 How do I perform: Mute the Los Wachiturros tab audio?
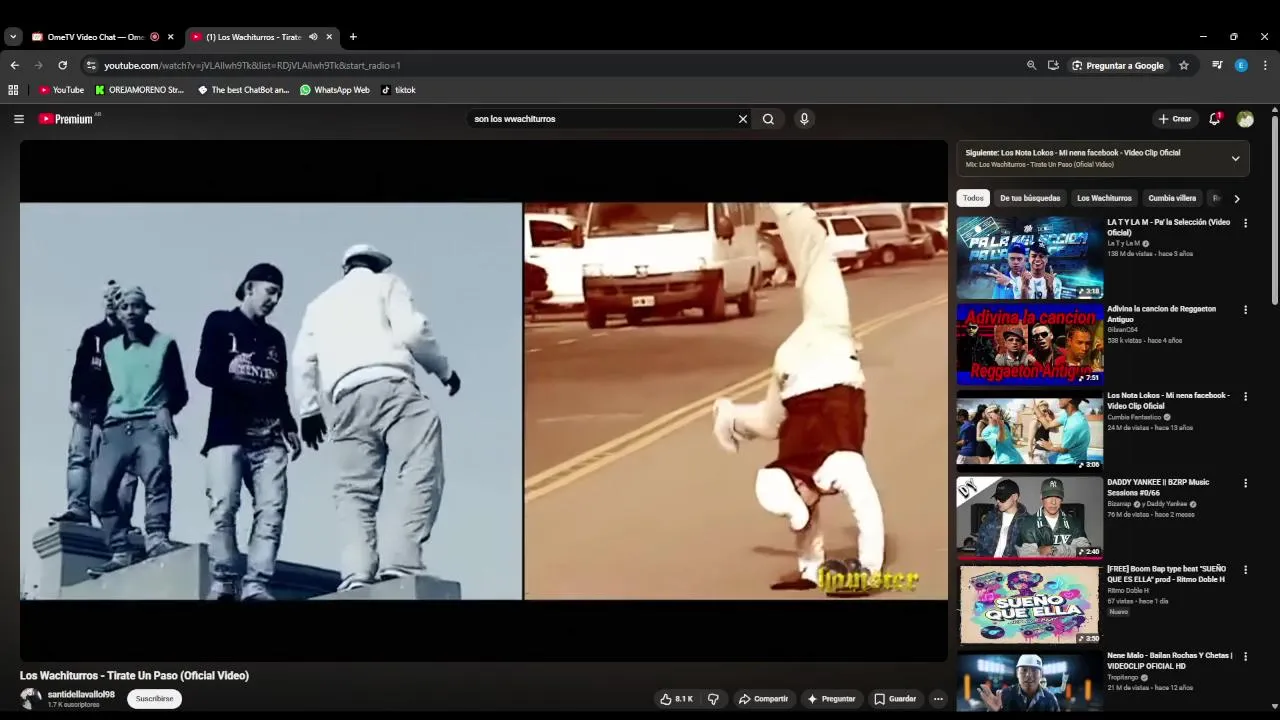pyautogui.click(x=313, y=37)
